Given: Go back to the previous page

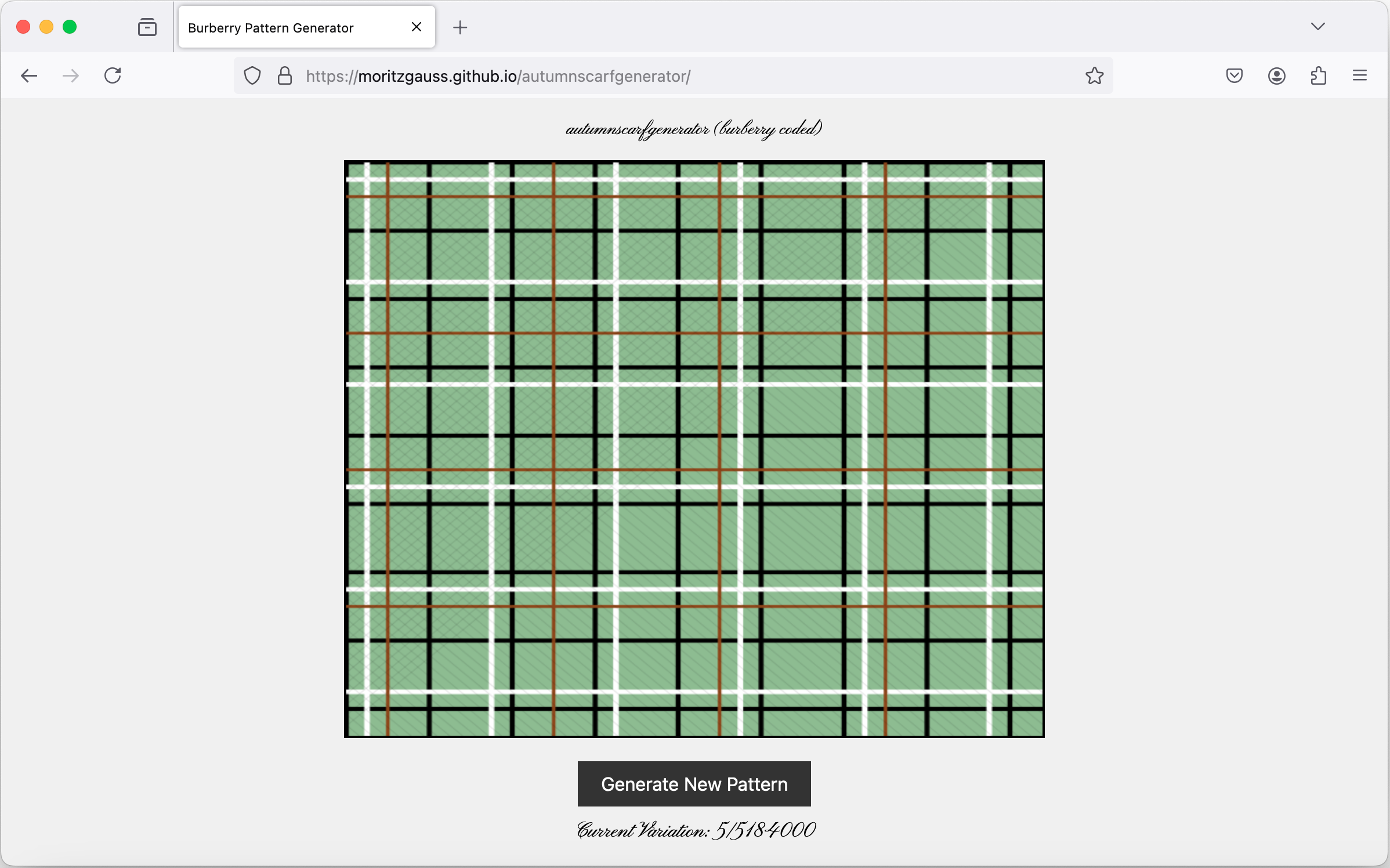Looking at the screenshot, I should [x=29, y=76].
